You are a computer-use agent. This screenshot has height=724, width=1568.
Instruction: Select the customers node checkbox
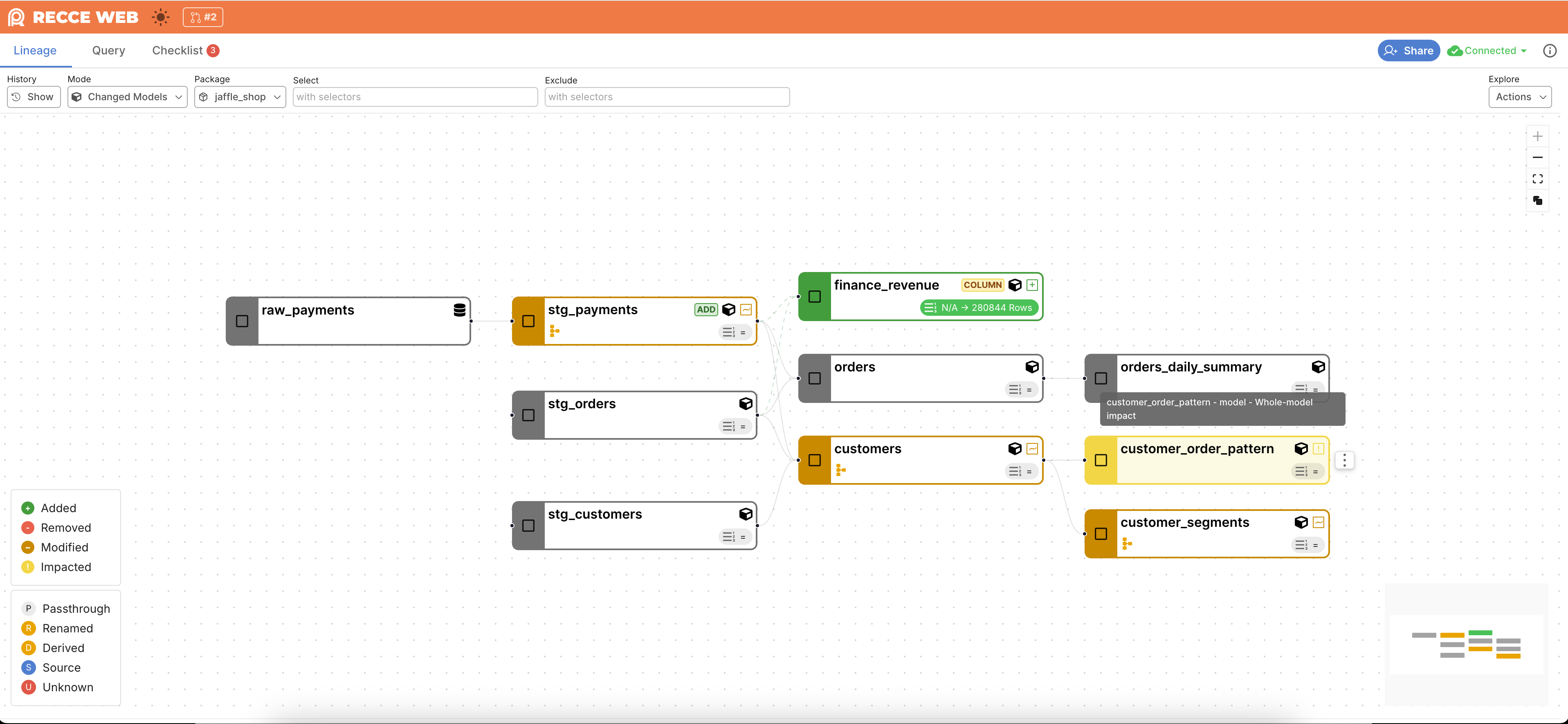[814, 460]
